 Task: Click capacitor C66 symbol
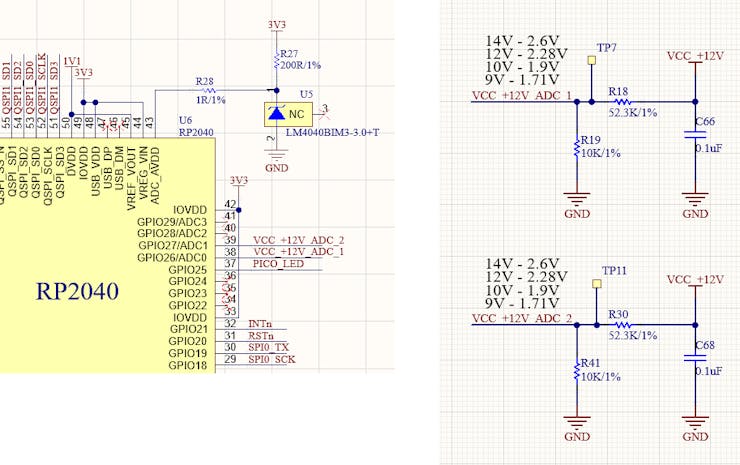click(x=695, y=134)
